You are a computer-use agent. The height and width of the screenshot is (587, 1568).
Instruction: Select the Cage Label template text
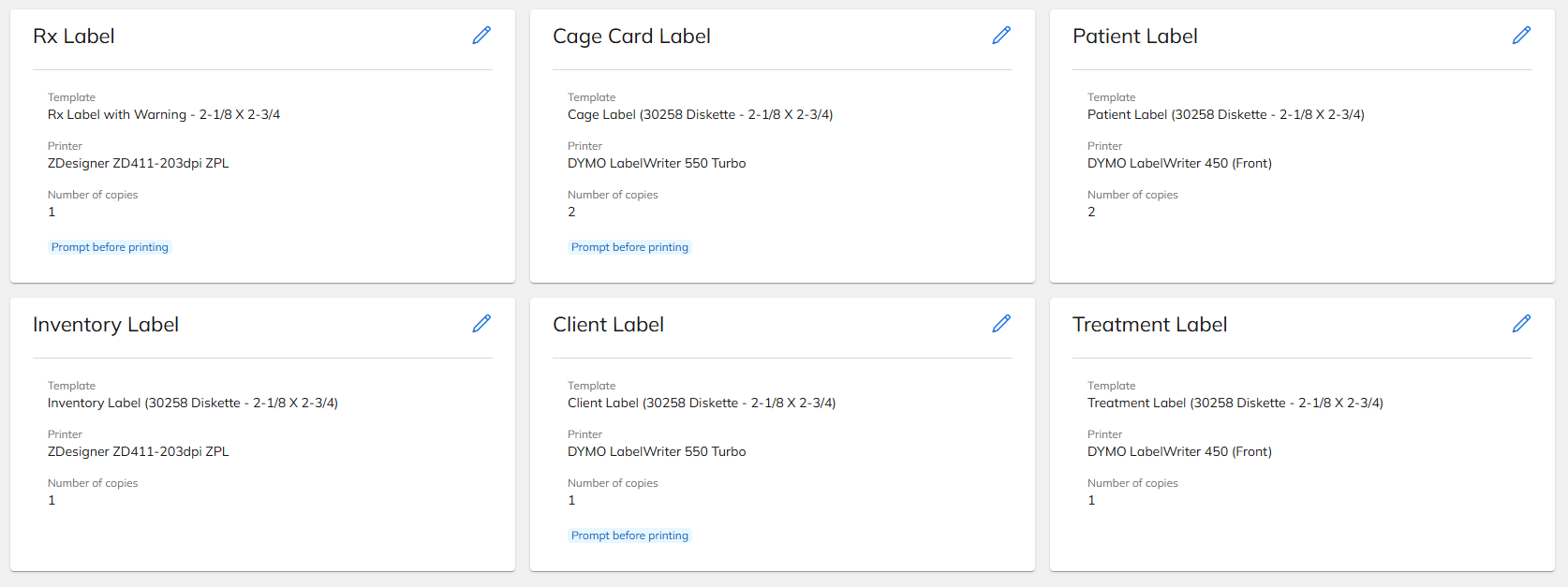click(700, 115)
